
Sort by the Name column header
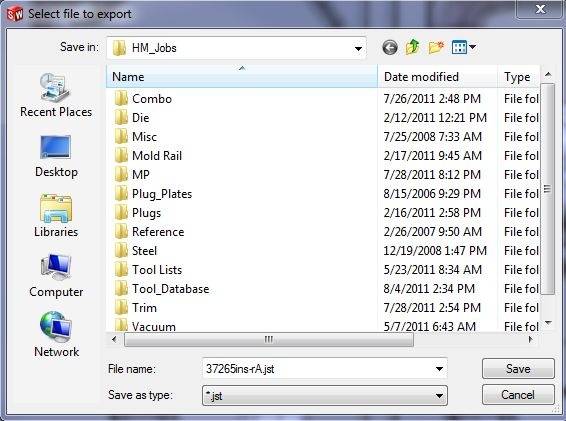(x=242, y=77)
